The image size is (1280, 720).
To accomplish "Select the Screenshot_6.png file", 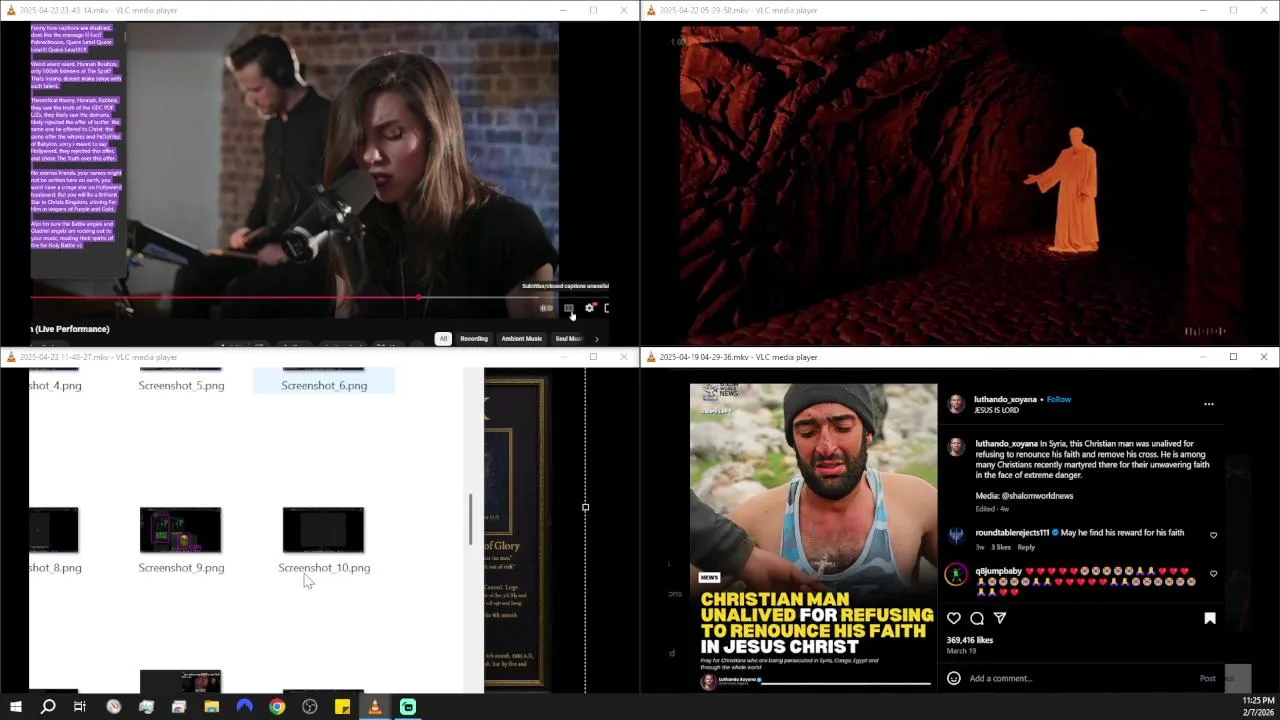I will point(324,381).
